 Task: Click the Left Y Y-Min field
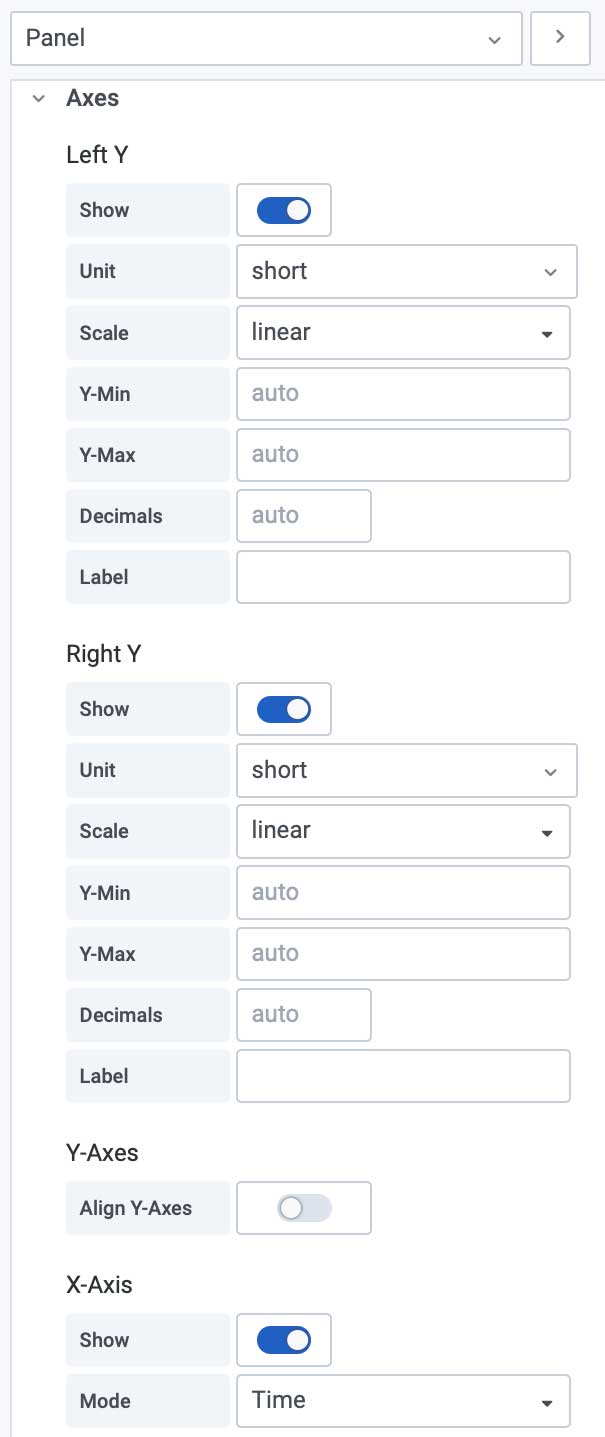pos(403,393)
